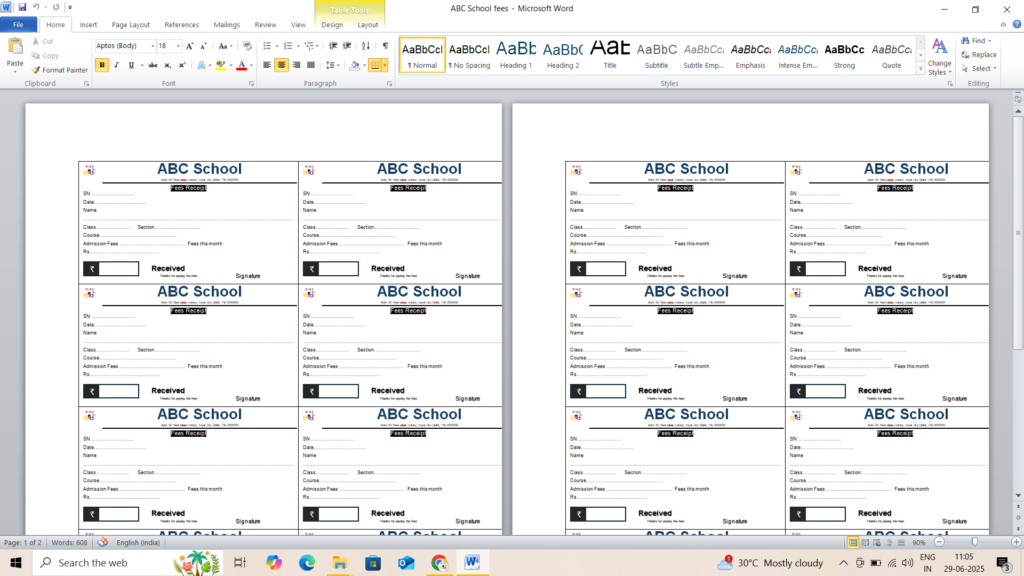
Task: Click the Grow Font icon
Action: pos(189,46)
